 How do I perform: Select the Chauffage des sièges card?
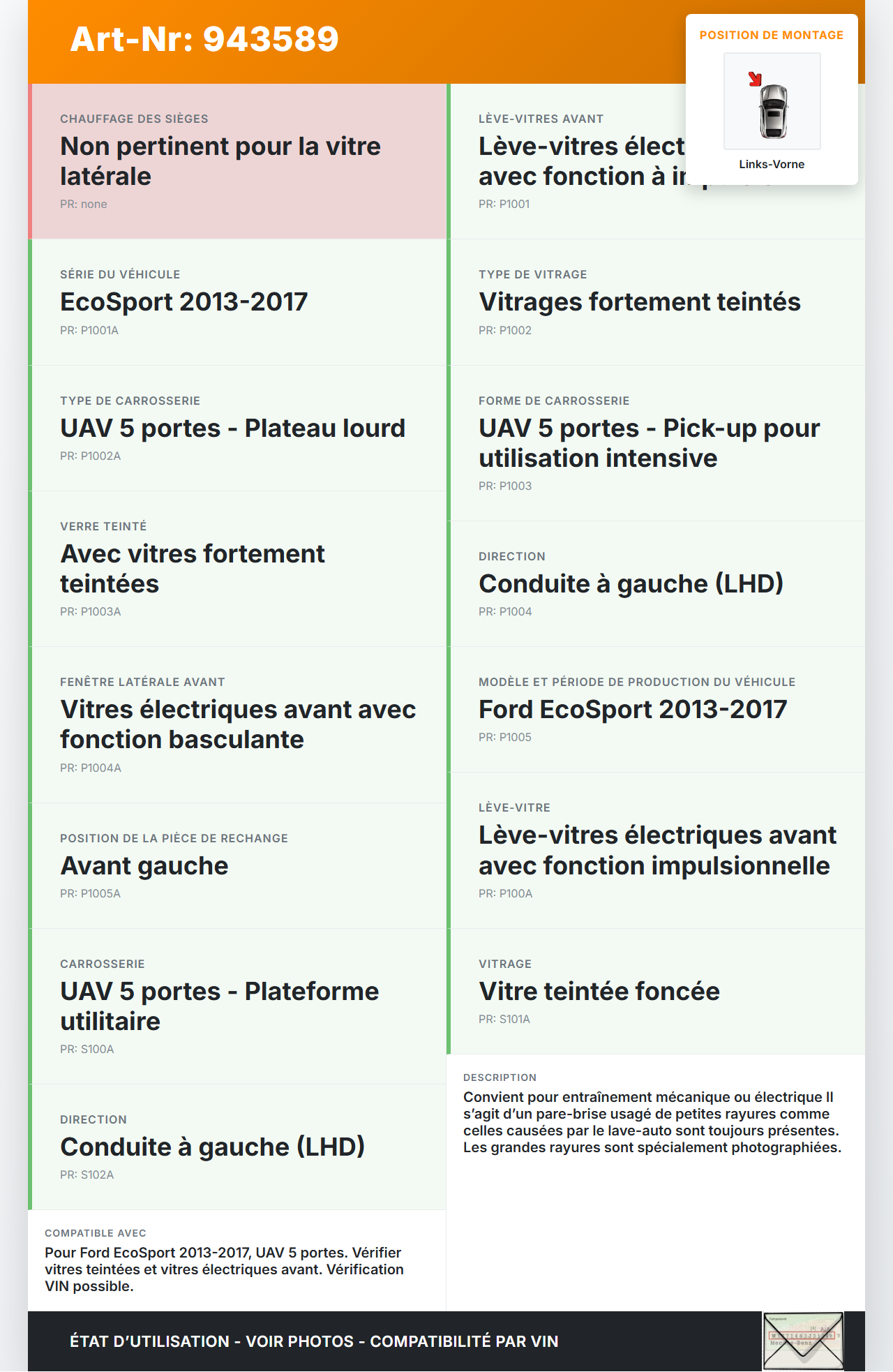click(x=238, y=161)
